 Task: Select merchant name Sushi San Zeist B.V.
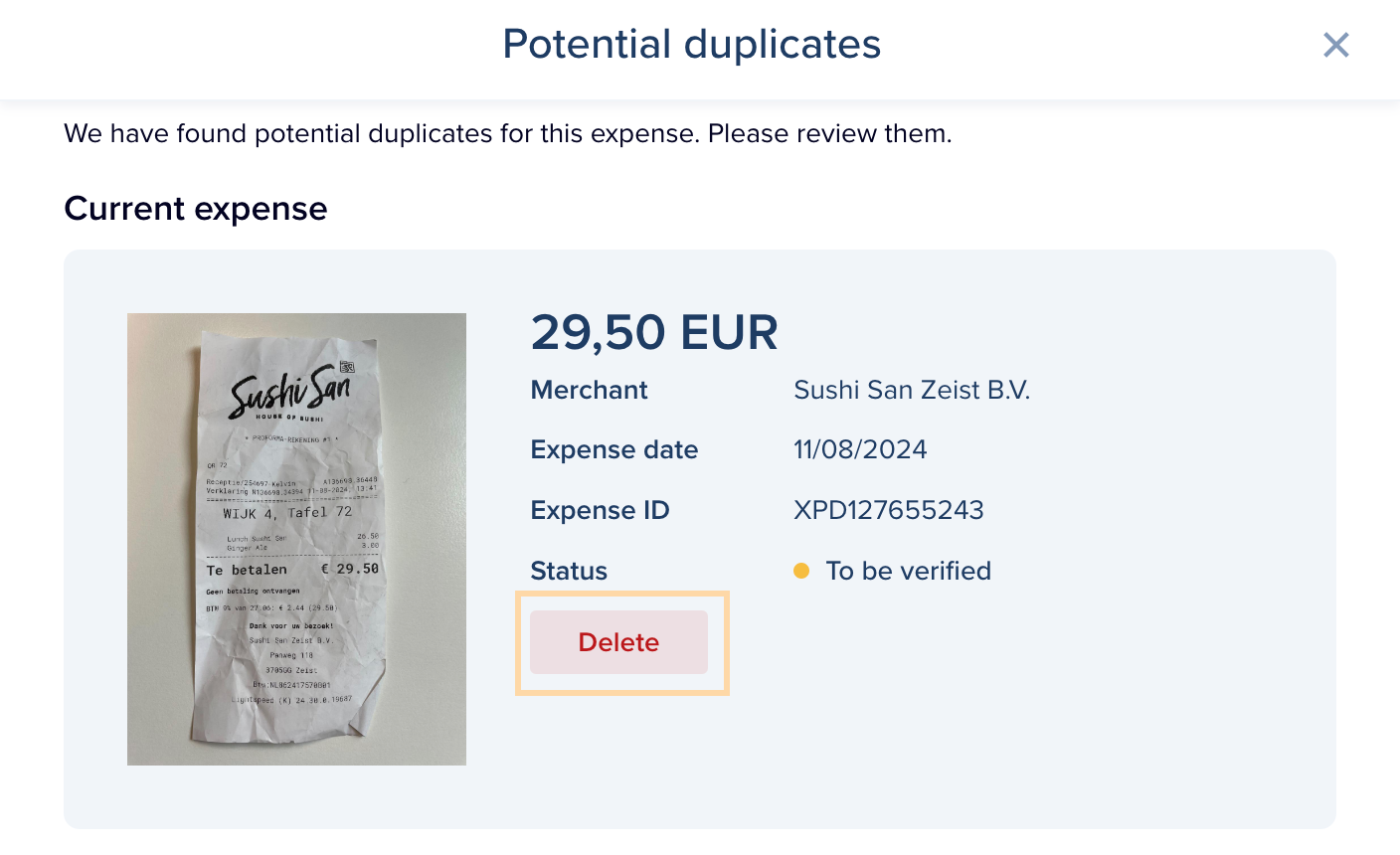(x=912, y=390)
